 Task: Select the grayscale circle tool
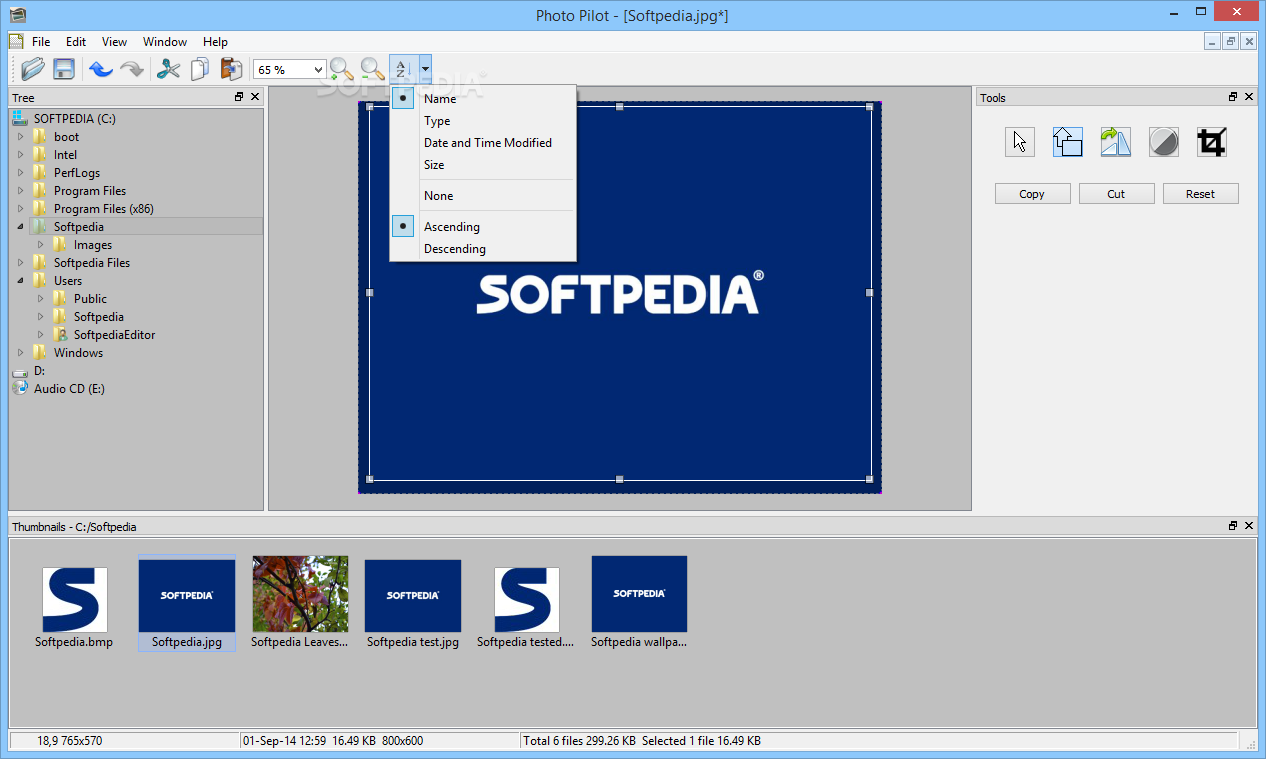(1163, 142)
